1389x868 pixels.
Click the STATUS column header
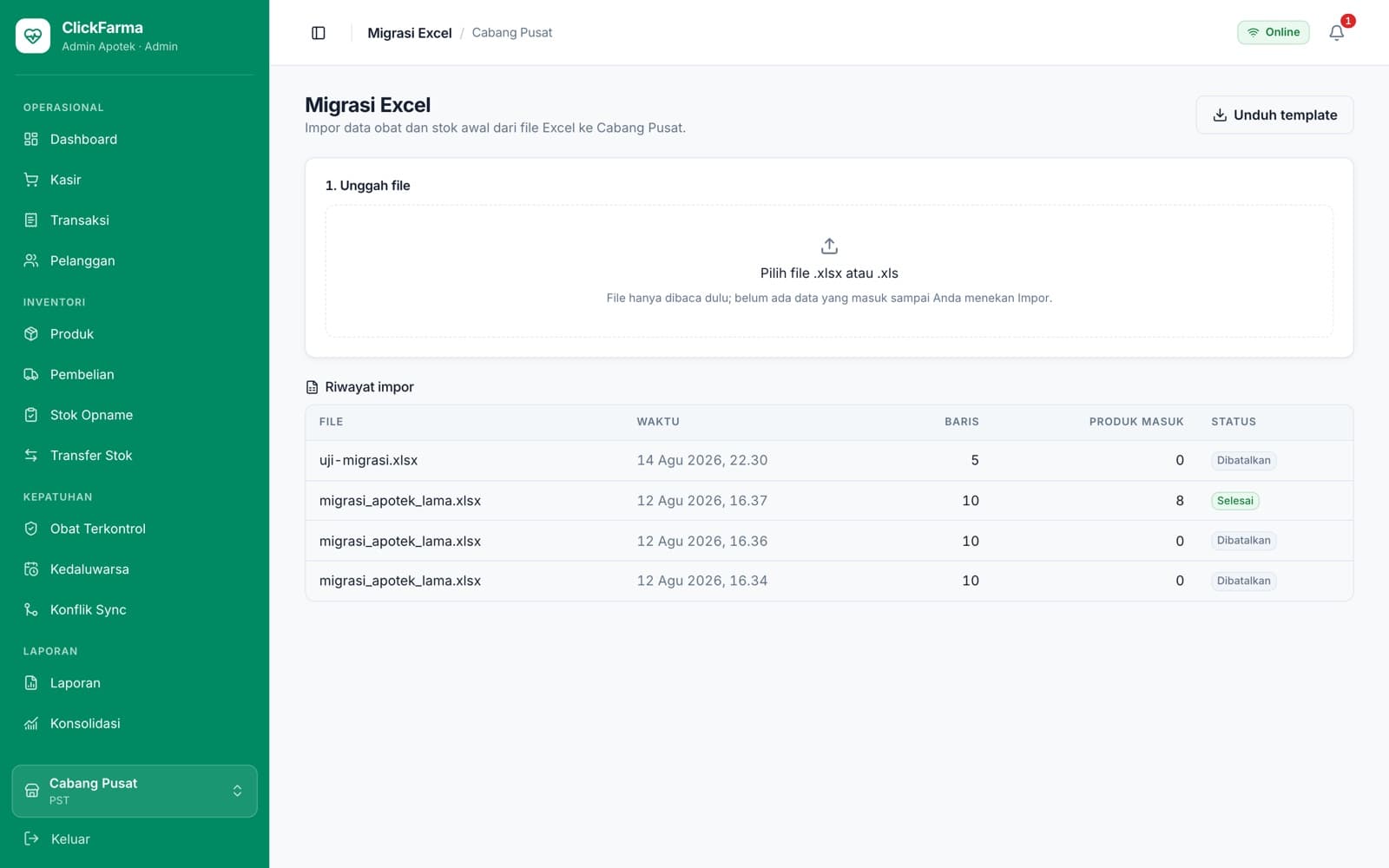pyautogui.click(x=1234, y=422)
